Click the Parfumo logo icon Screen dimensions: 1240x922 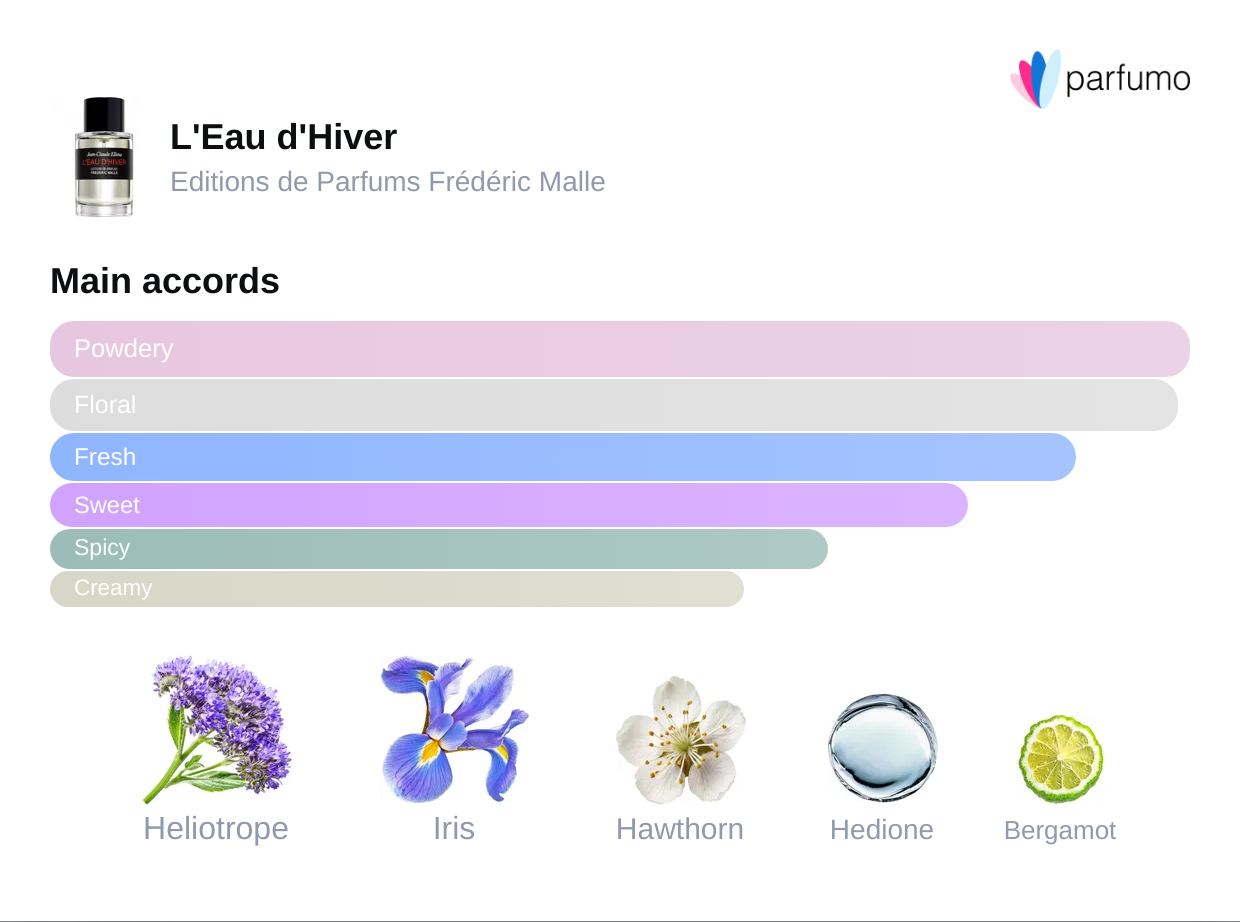click(1035, 79)
